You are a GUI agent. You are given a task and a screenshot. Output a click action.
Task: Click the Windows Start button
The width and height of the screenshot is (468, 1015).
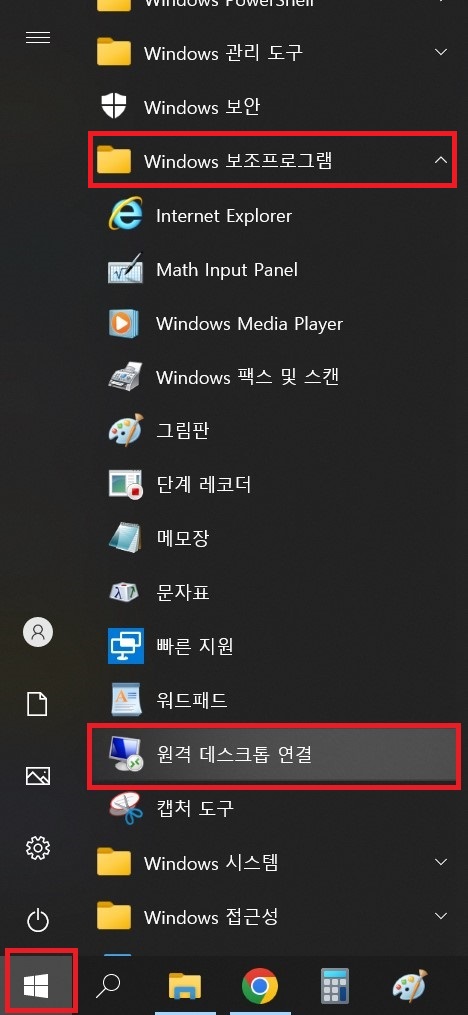[x=36, y=986]
